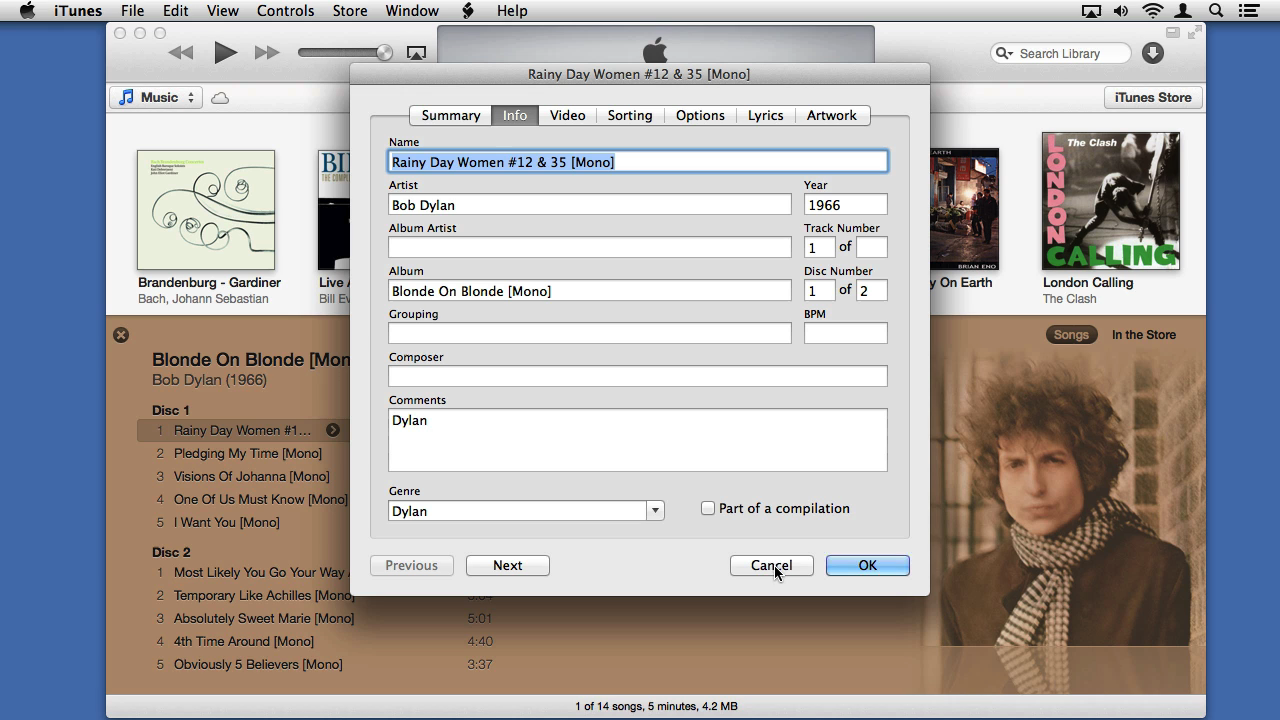This screenshot has height=720, width=1280.
Task: Click the downloads arrow icon
Action: pyautogui.click(x=1153, y=53)
